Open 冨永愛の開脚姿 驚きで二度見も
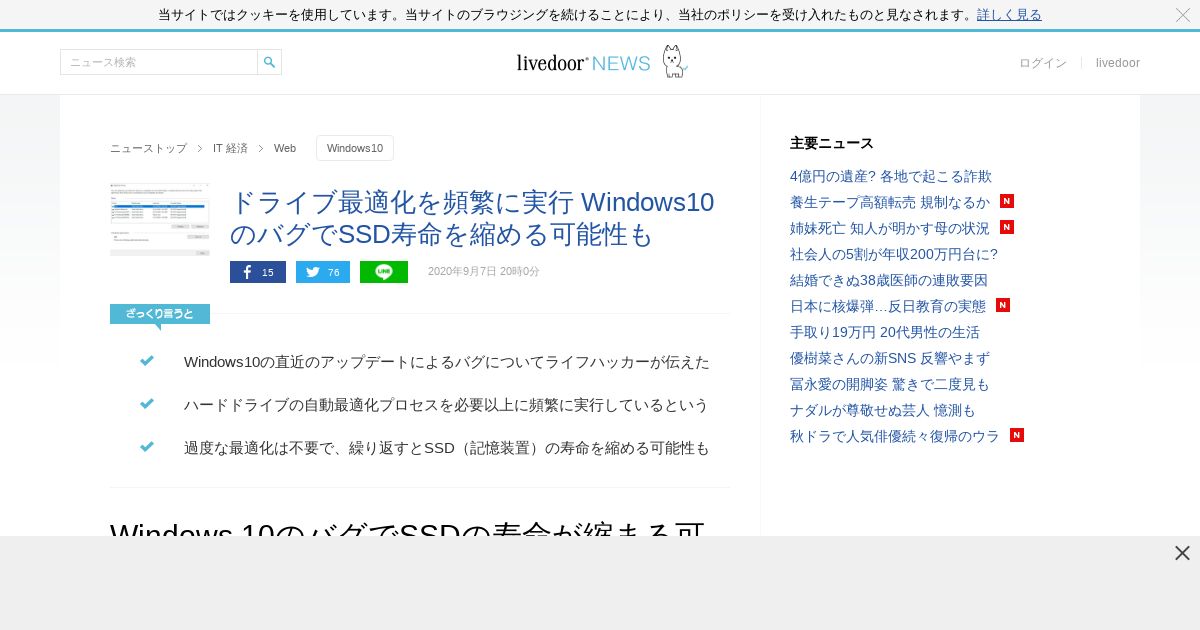This screenshot has width=1200, height=630. [x=890, y=384]
